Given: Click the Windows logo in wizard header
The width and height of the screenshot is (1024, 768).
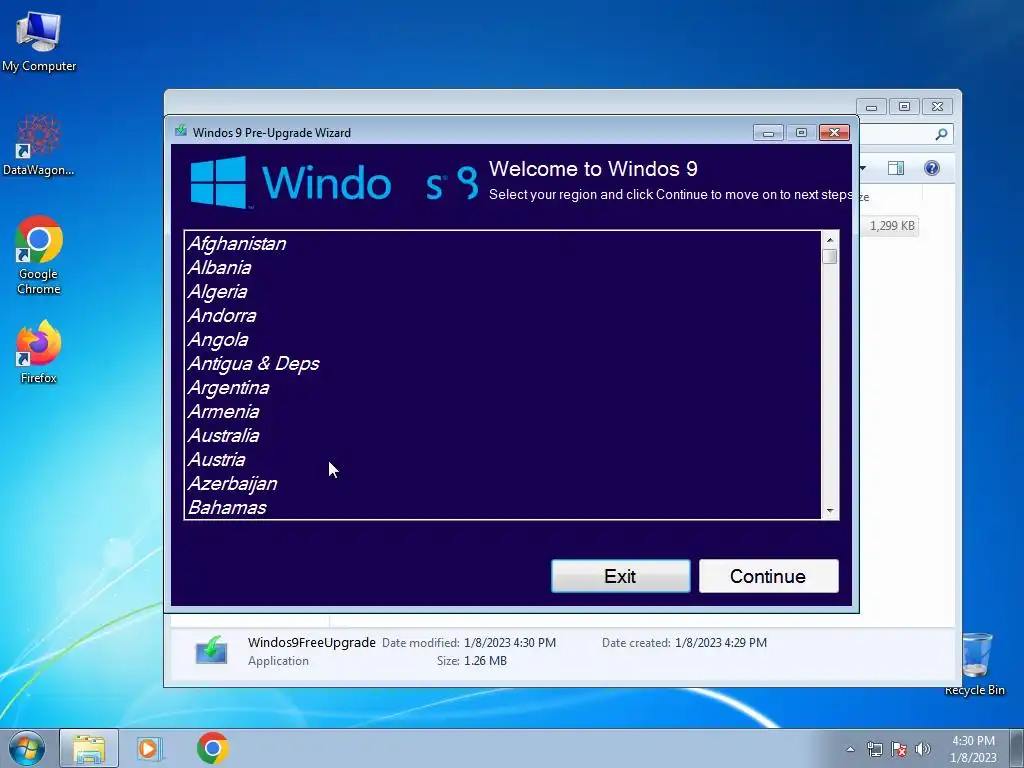Looking at the screenshot, I should [219, 182].
